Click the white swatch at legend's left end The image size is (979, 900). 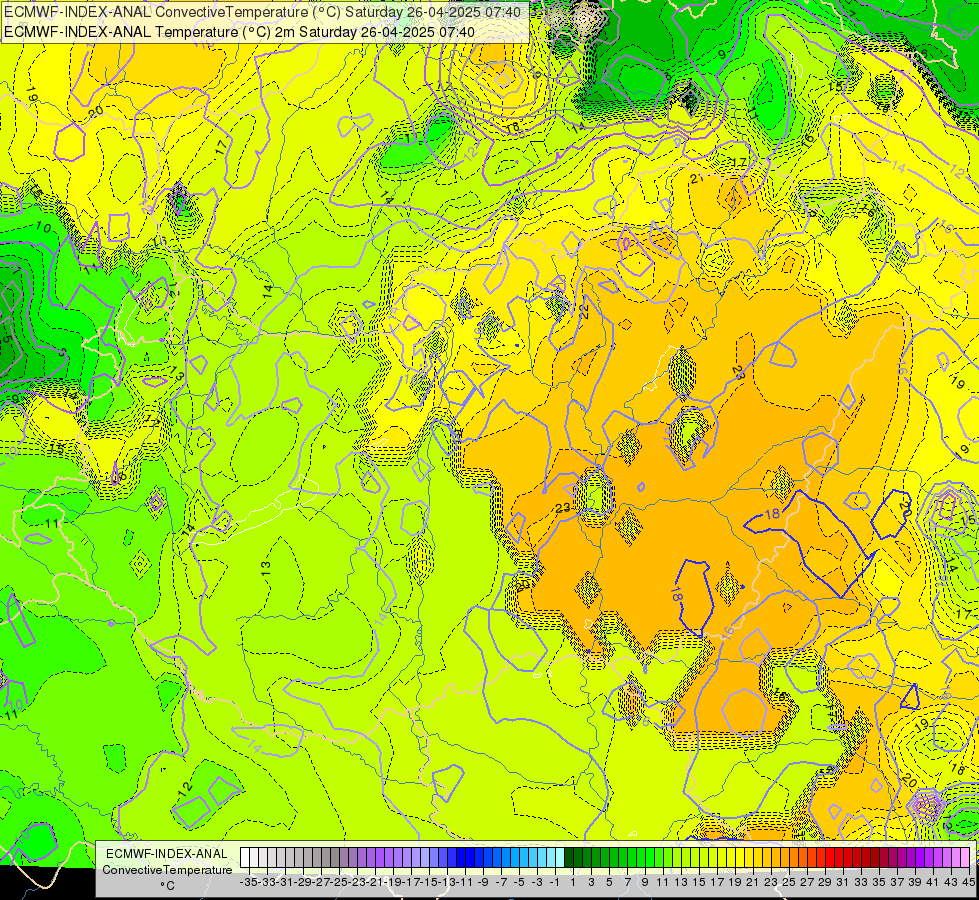[245, 857]
